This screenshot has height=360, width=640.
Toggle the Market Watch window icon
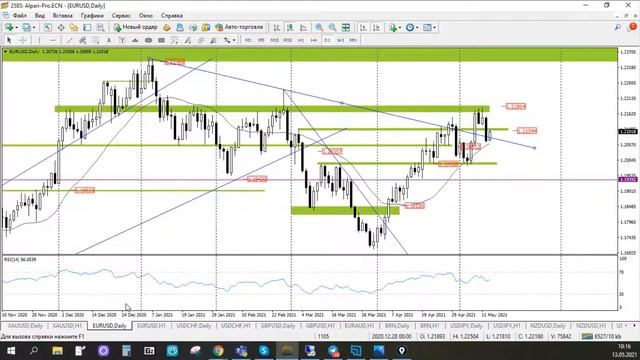click(48, 27)
